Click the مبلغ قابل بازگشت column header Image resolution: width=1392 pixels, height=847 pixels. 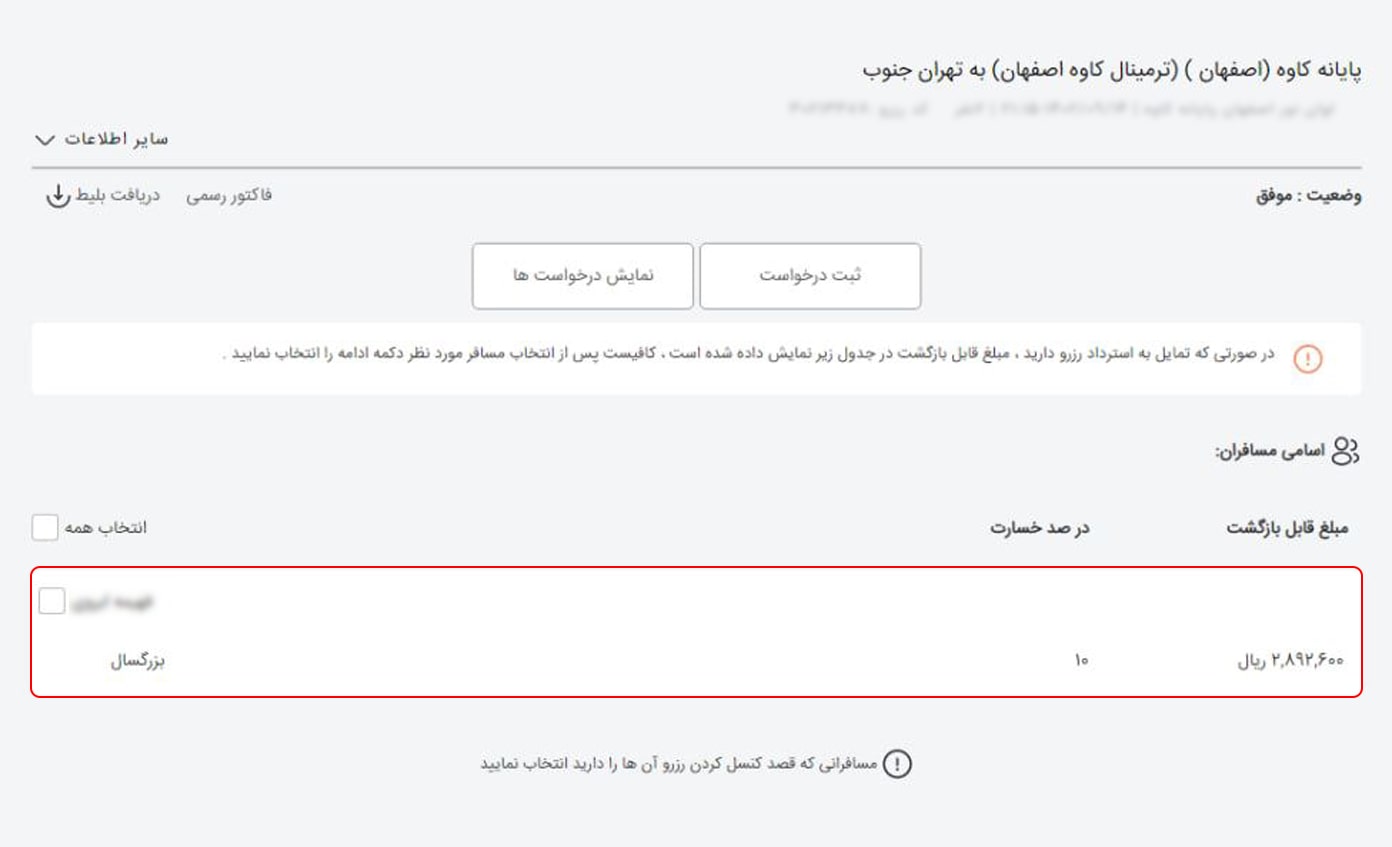point(1287,528)
